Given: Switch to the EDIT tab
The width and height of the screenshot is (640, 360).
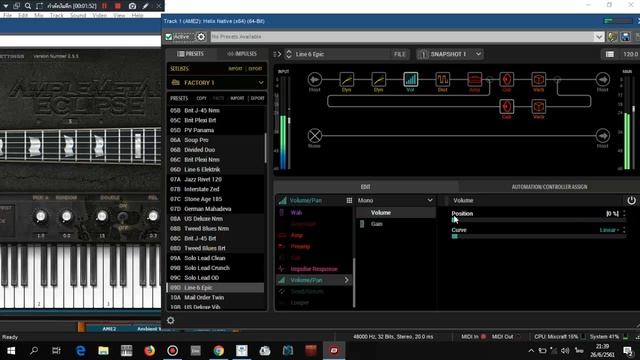Looking at the screenshot, I should tap(366, 187).
